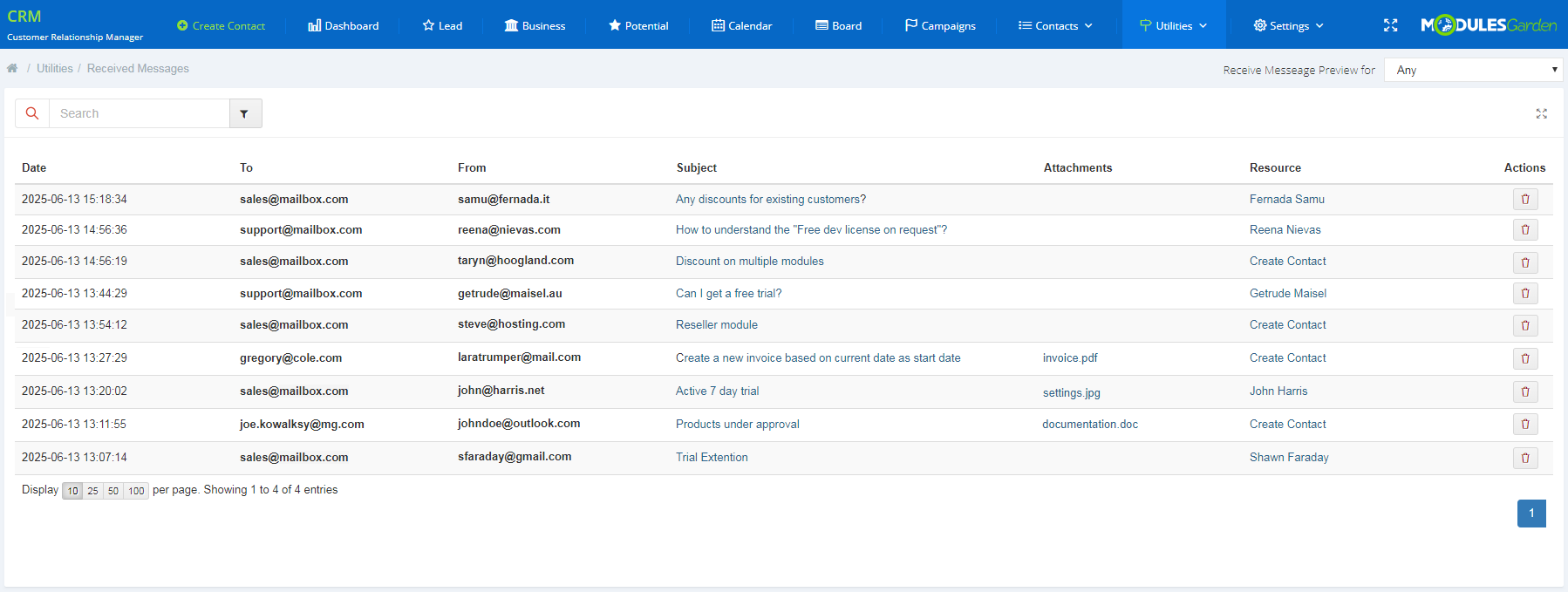Delete the message with invoice.pdf attachment
Screen dimensions: 1568x592
(1524, 358)
